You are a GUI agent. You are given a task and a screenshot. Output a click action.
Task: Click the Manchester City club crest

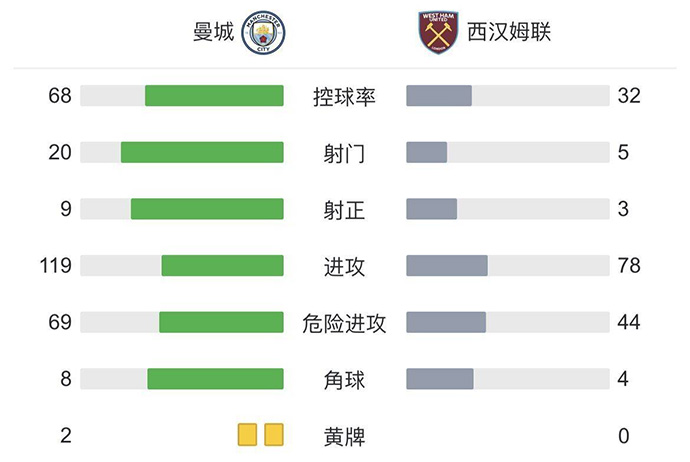click(264, 33)
